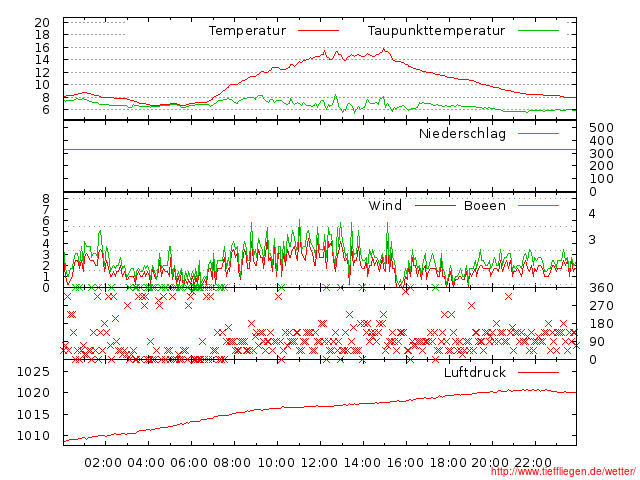This screenshot has width=640, height=480.
Task: Click the 180 wind direction axis value
Action: pyautogui.click(x=601, y=324)
